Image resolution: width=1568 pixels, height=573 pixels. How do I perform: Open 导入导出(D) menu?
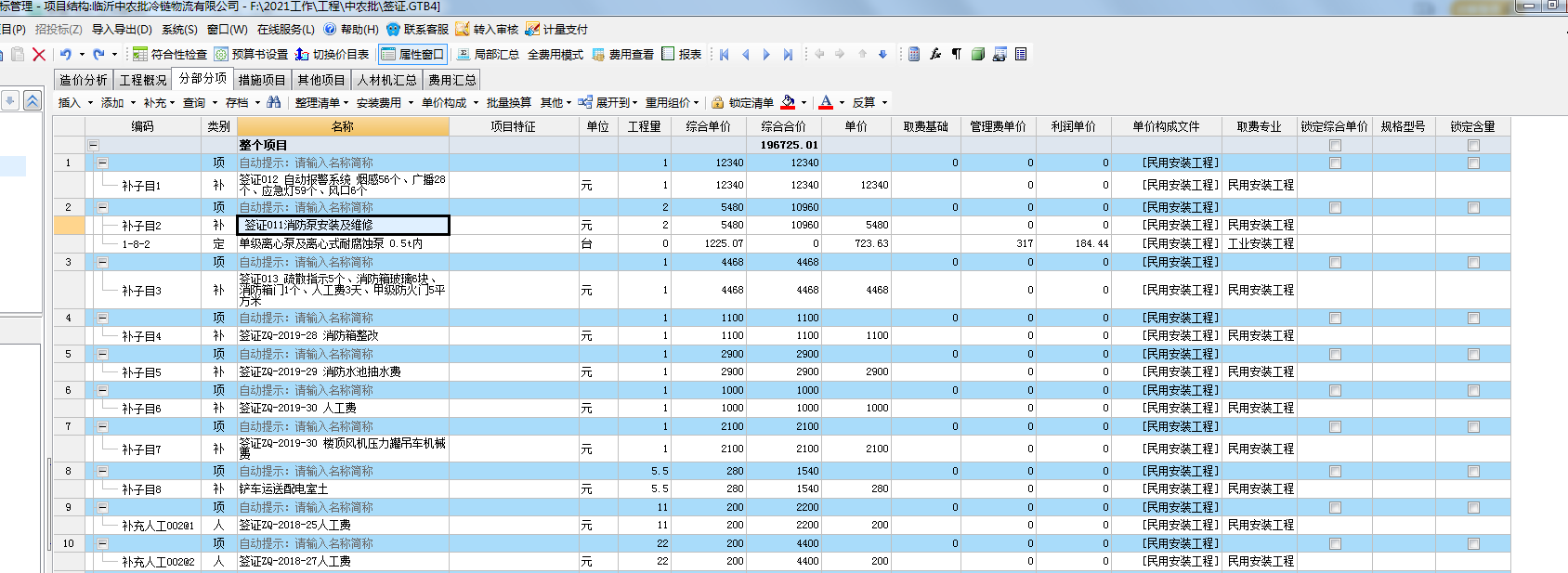(122, 29)
